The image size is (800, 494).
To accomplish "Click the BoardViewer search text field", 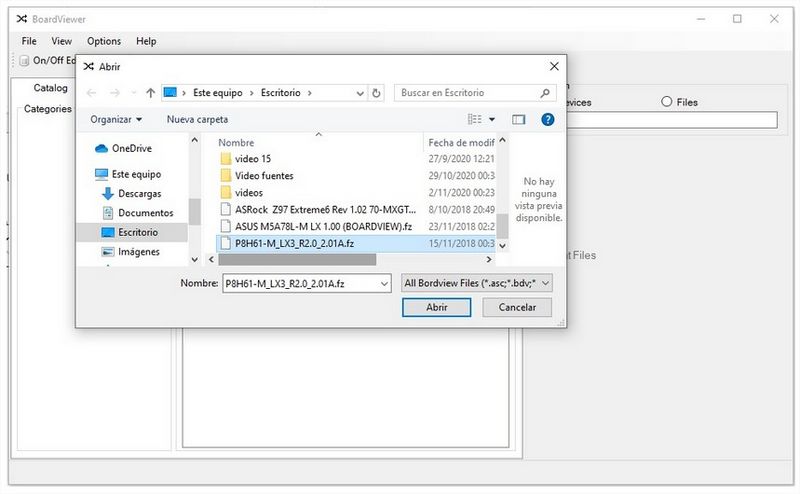I will tap(672, 120).
